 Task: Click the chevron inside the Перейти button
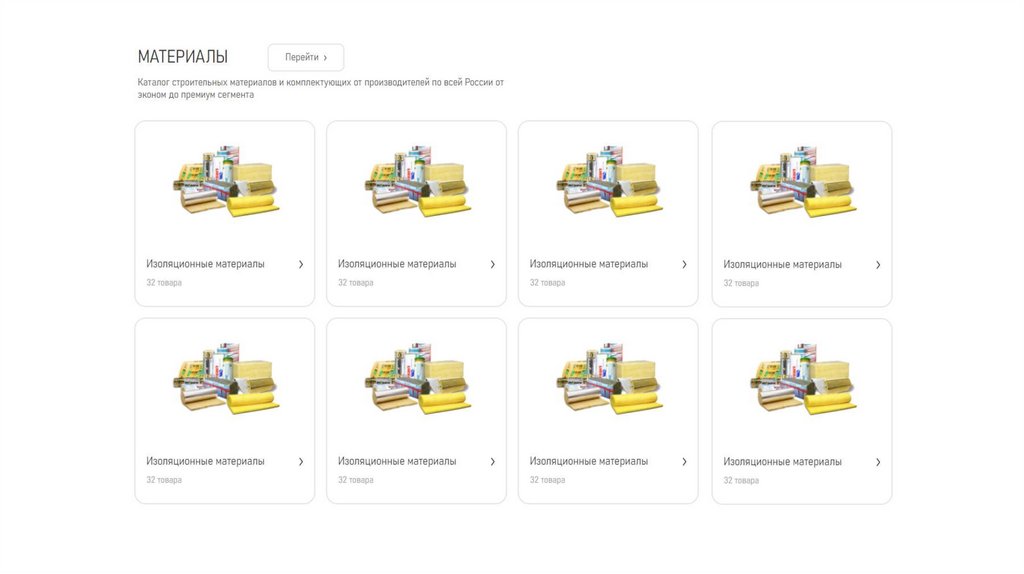tap(325, 58)
